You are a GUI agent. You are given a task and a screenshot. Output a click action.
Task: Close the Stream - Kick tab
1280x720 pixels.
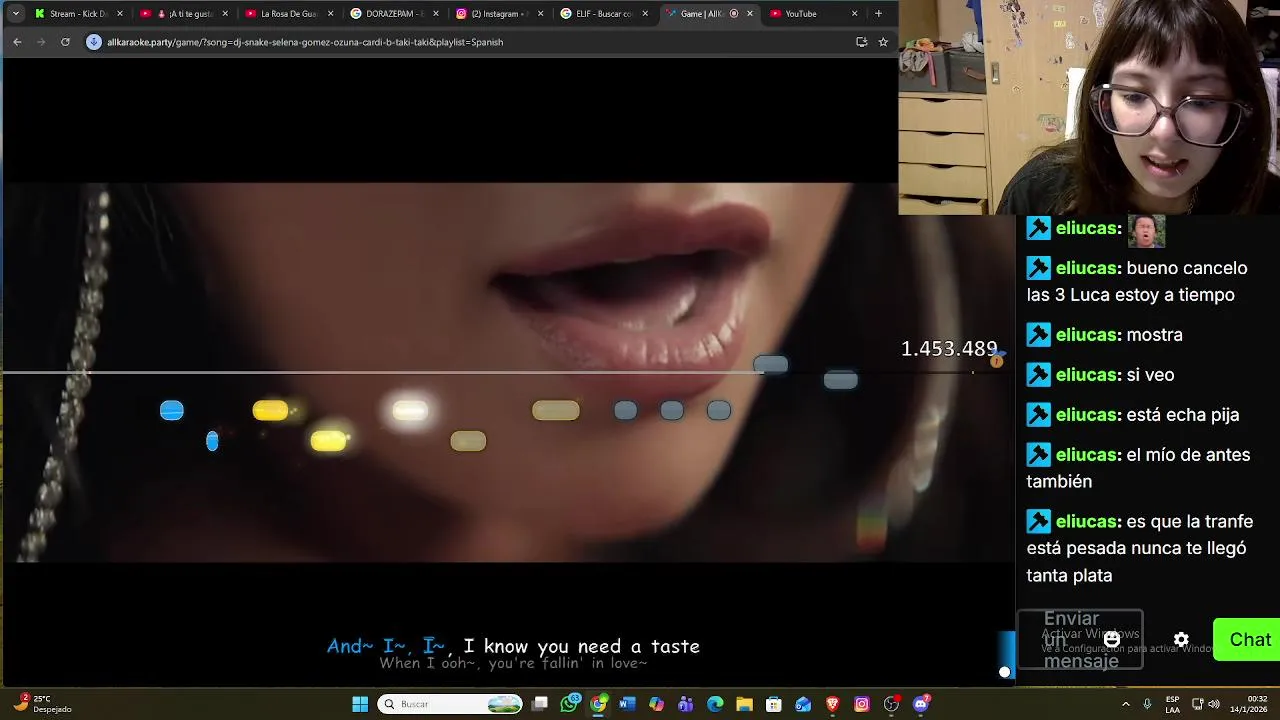[x=120, y=14]
